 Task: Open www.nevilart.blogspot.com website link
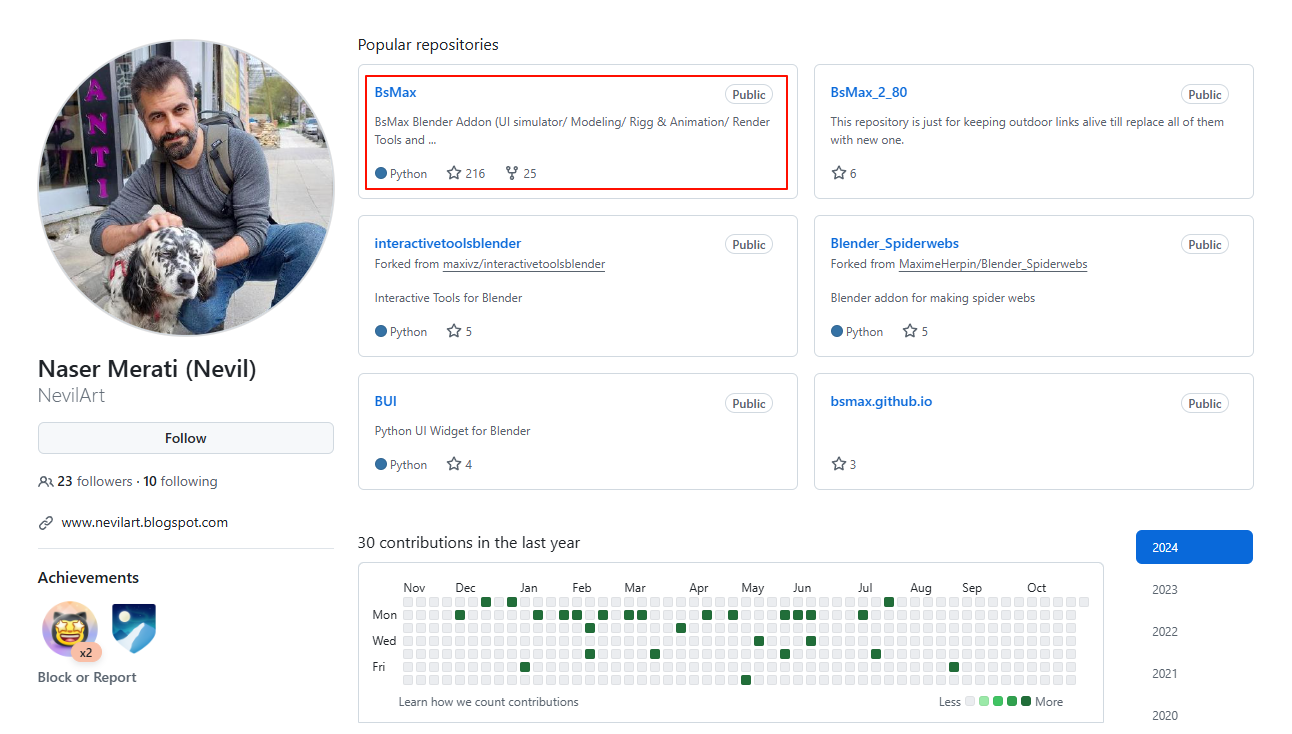pos(144,522)
